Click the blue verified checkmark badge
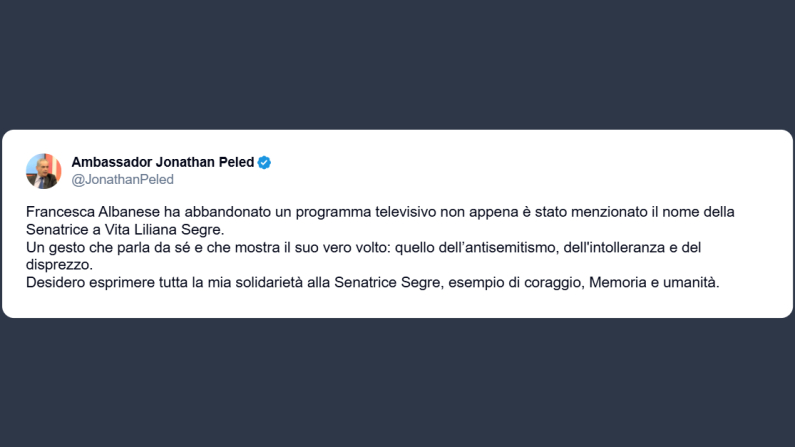Screen dimensions: 795x447 [264, 162]
